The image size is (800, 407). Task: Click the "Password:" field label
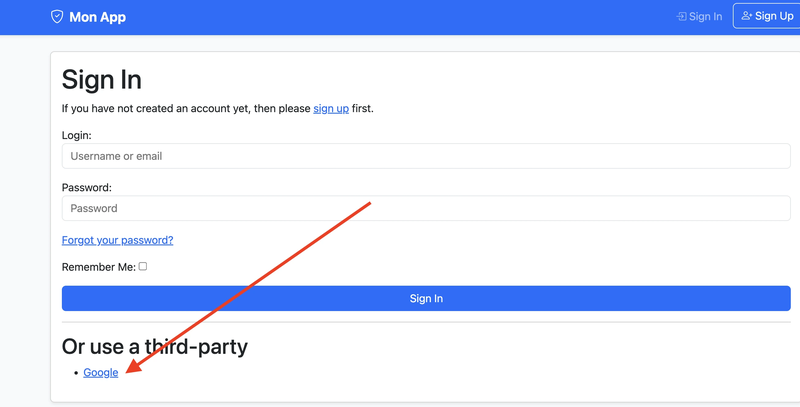coord(87,187)
